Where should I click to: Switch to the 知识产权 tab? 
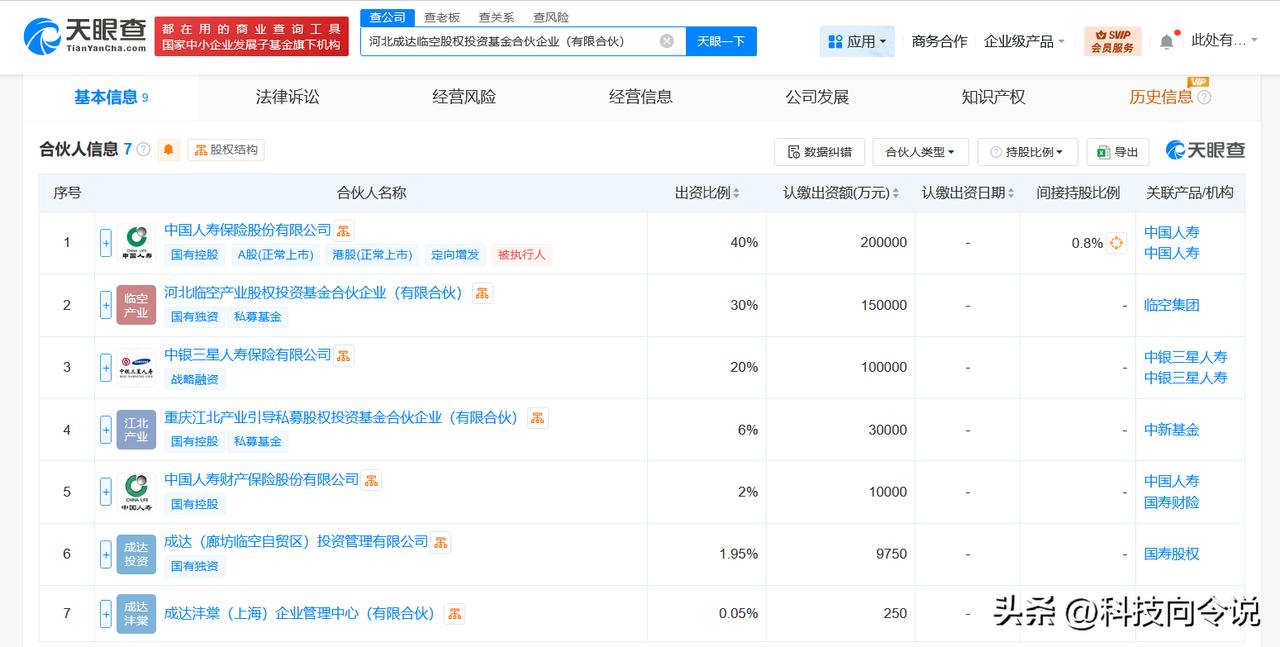(x=994, y=97)
